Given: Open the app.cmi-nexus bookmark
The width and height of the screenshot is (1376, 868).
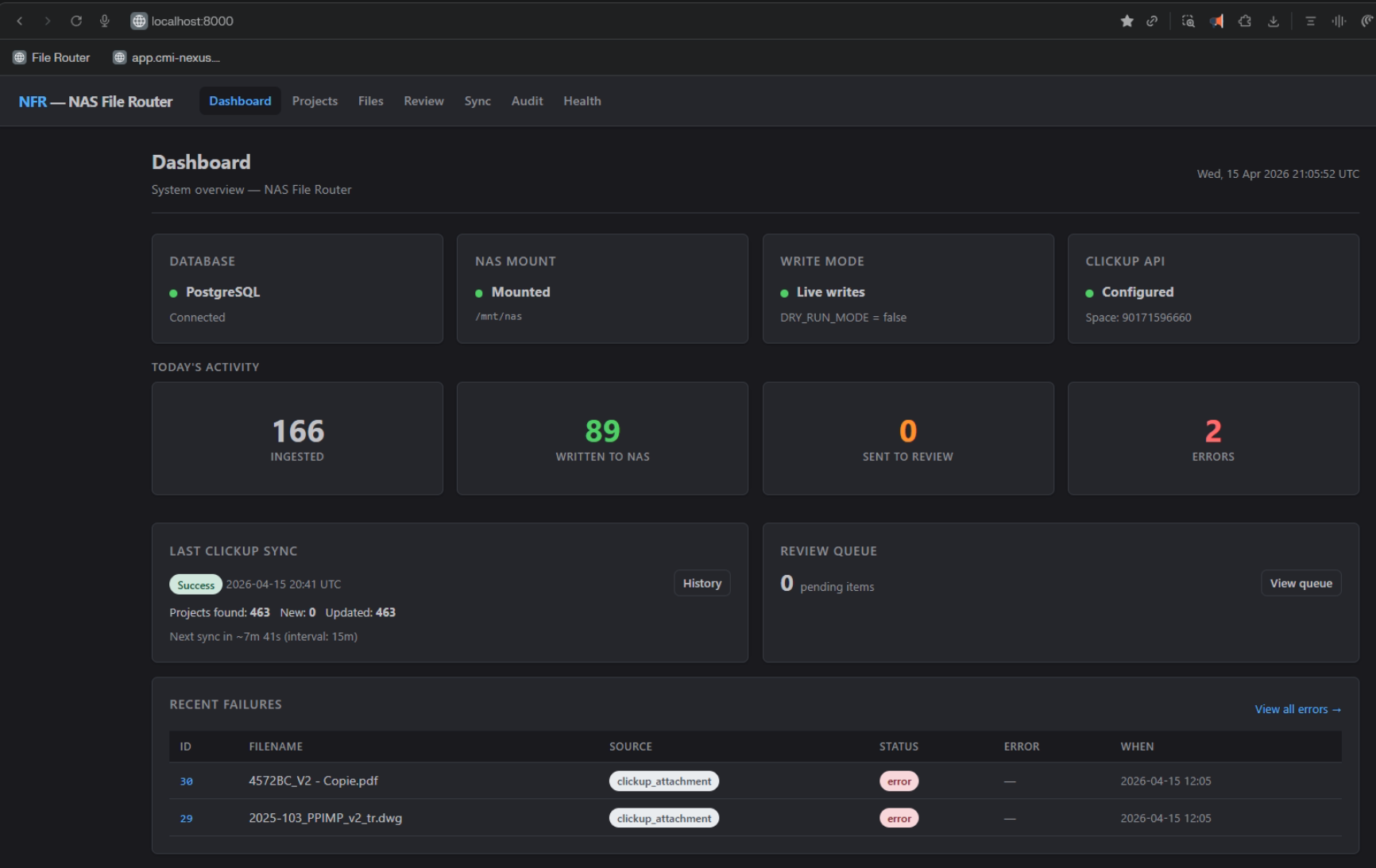Looking at the screenshot, I should point(167,58).
